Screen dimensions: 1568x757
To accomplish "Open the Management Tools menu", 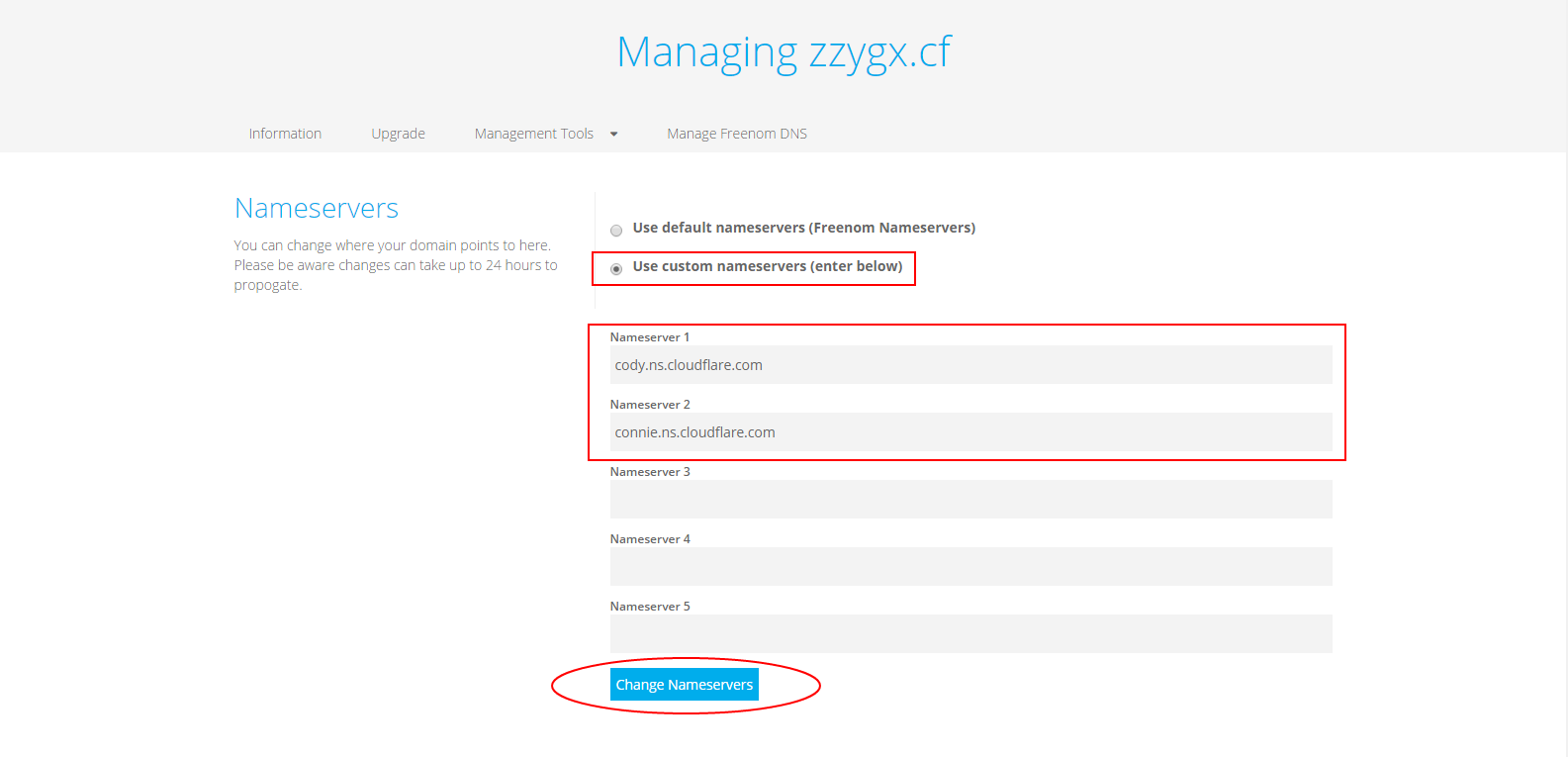I will click(534, 134).
